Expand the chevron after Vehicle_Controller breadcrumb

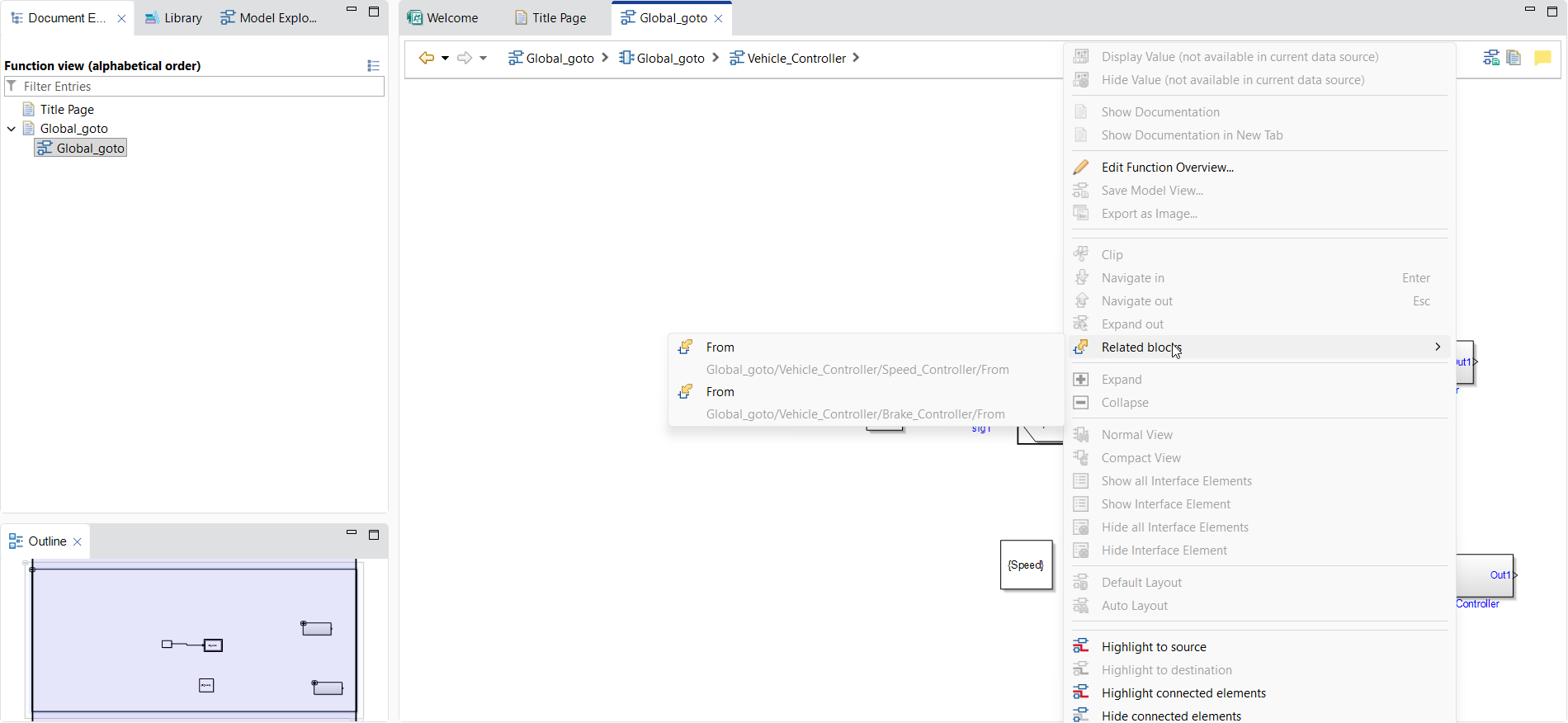tap(856, 58)
